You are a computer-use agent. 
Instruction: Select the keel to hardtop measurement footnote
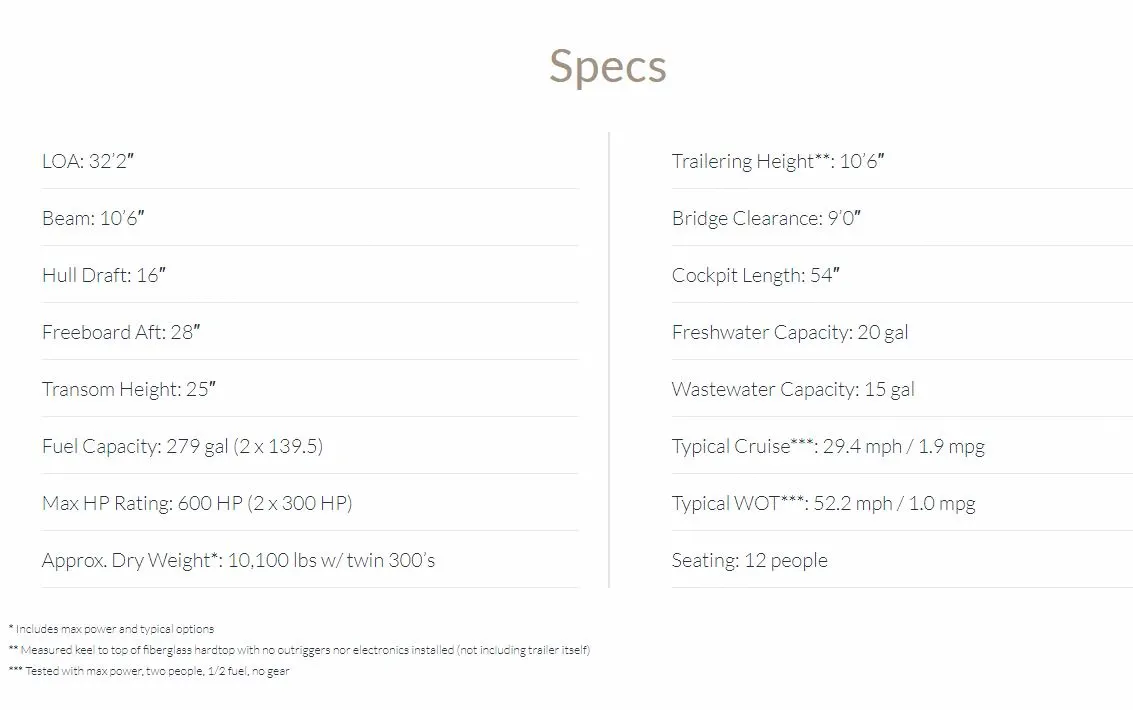299,650
